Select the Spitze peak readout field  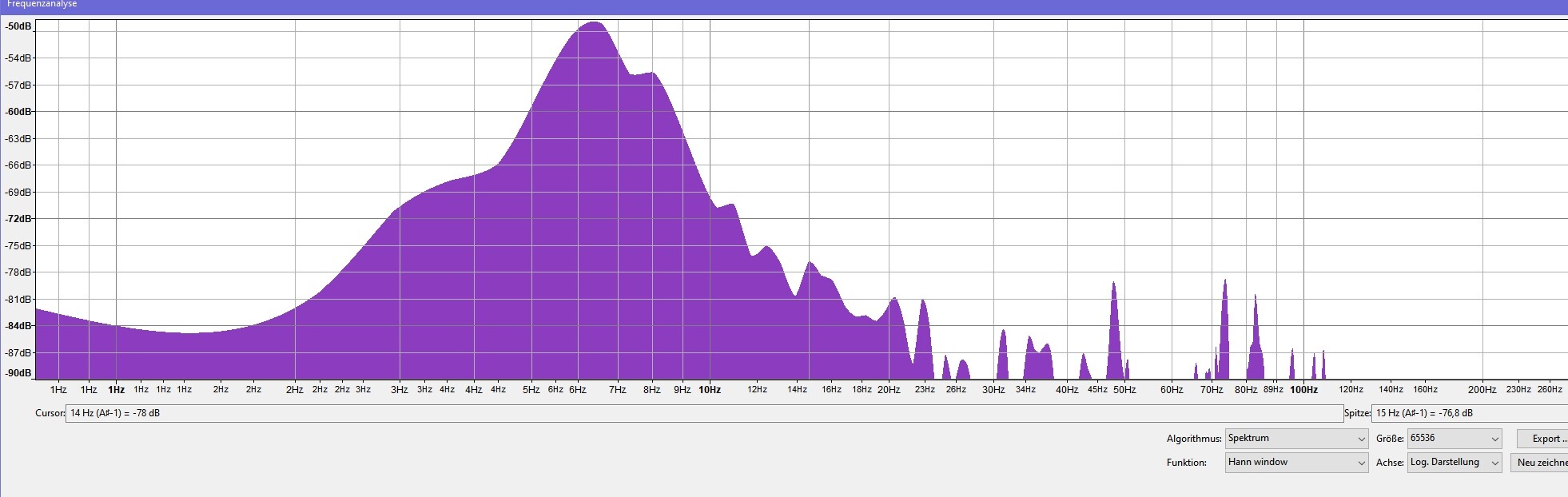coord(1469,413)
